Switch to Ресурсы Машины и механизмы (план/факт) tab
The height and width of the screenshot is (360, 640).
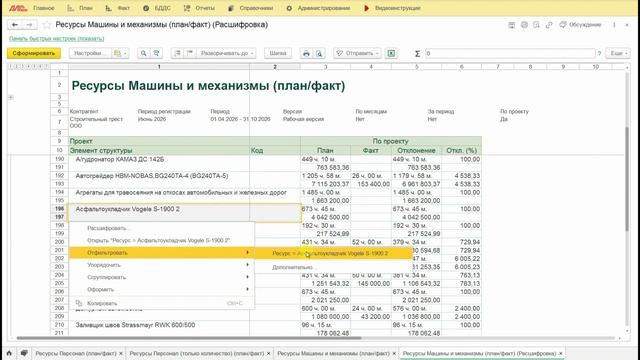pos(333,353)
